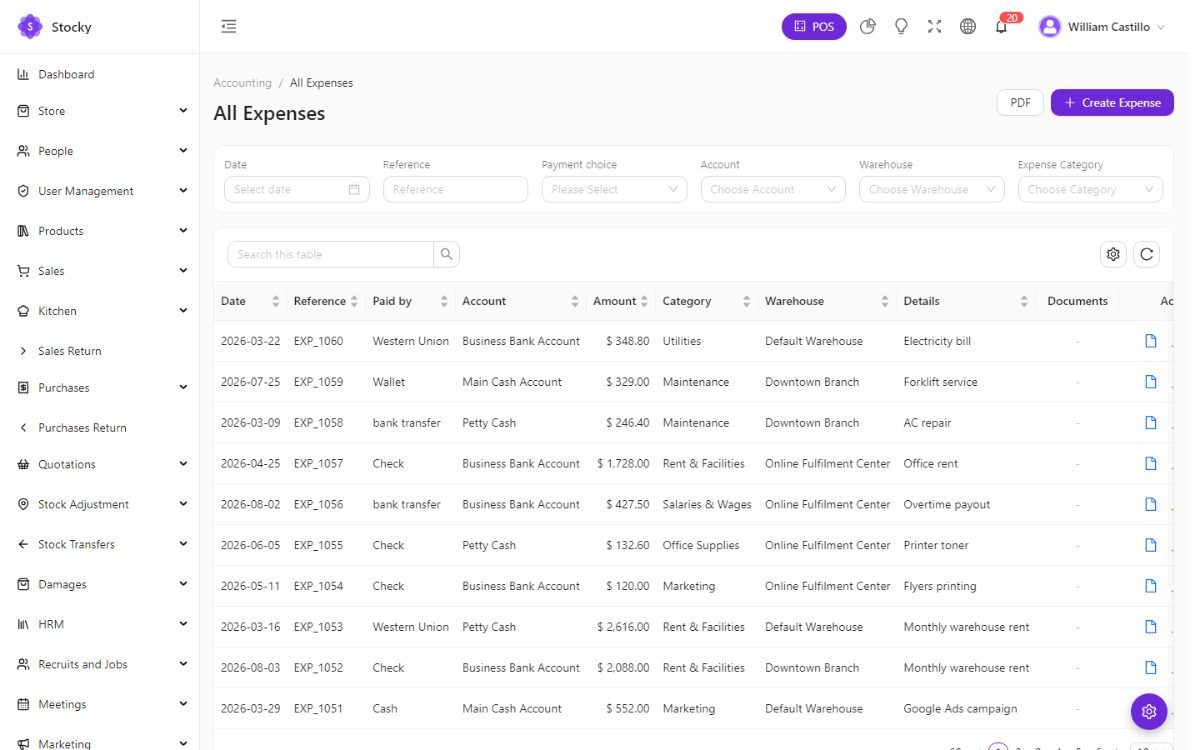
Task: Expand the People sidebar menu
Action: (x=100, y=151)
